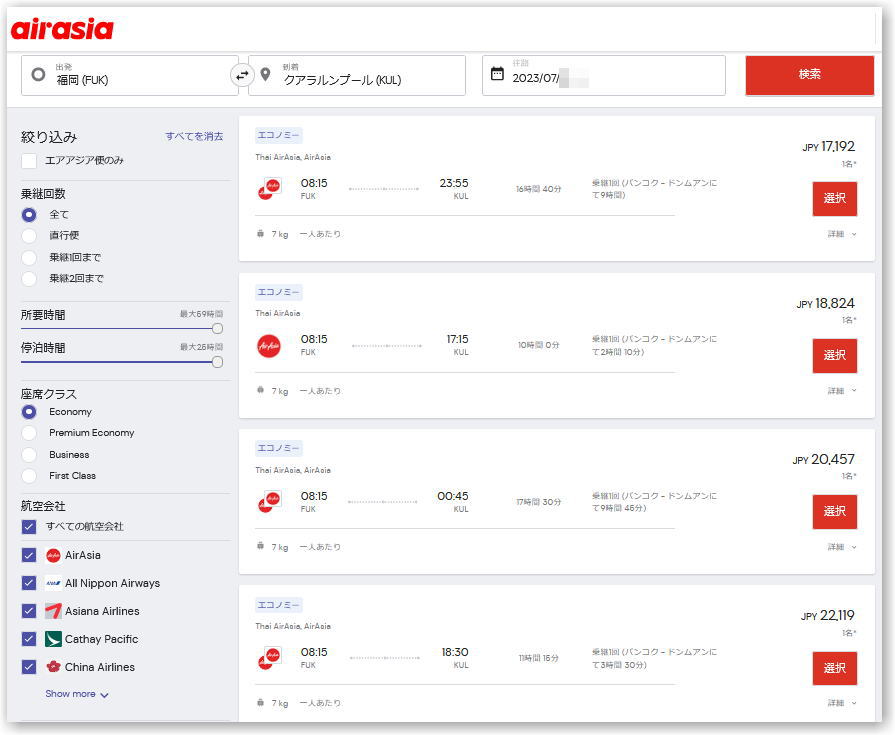Expand Show more airlines list
895x735 pixels.
[76, 694]
